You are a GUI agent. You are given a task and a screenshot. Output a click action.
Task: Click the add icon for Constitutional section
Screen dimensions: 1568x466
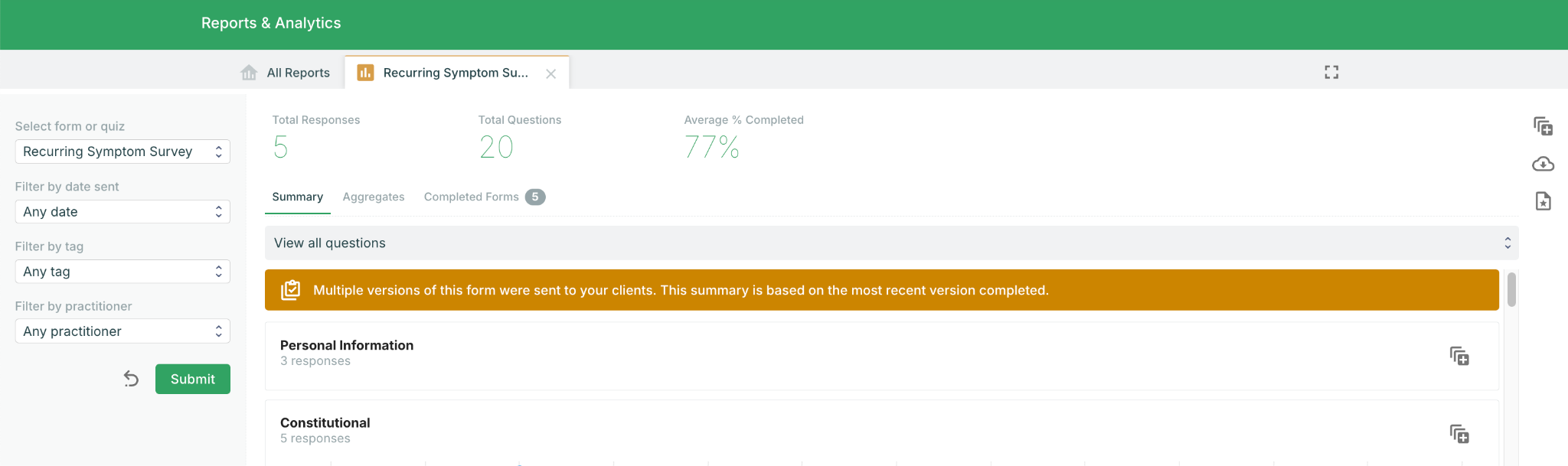click(1459, 434)
